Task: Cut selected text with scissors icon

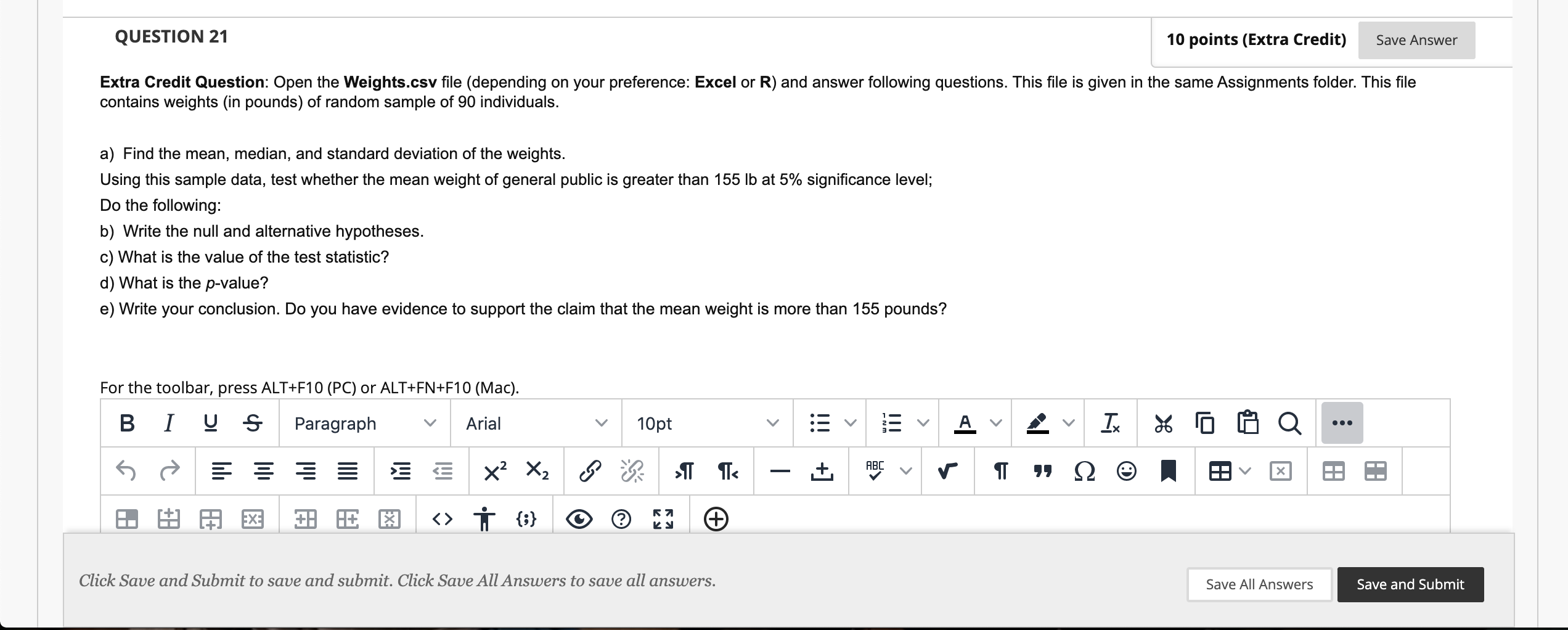Action: (x=1164, y=423)
